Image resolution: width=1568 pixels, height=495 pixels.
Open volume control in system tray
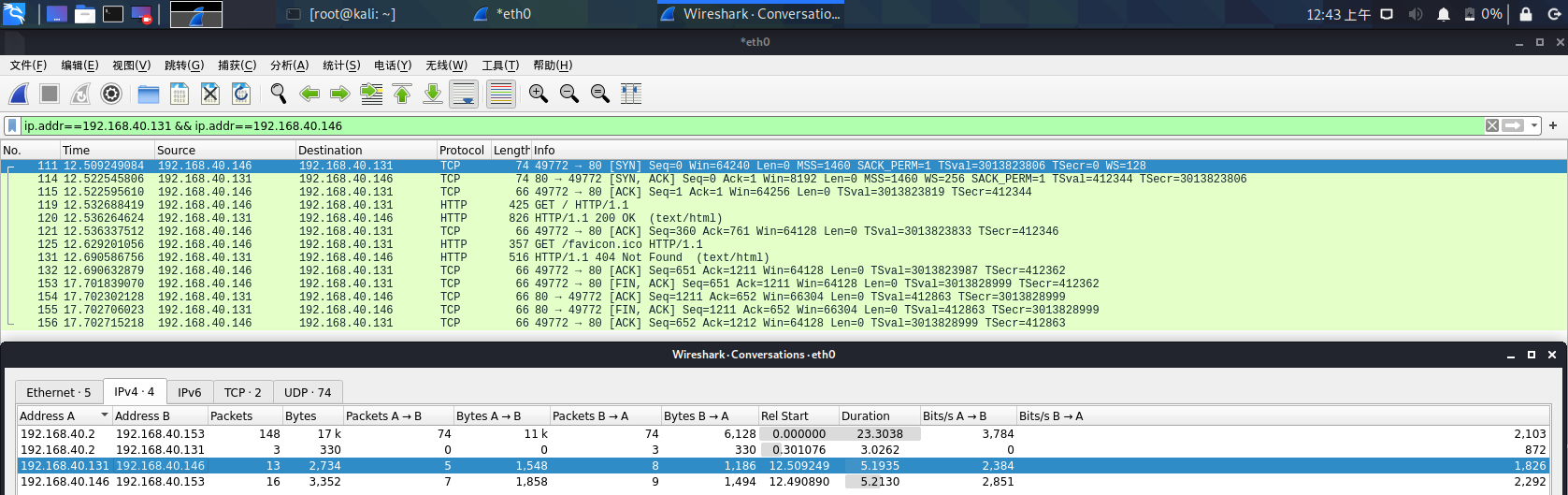[1416, 14]
